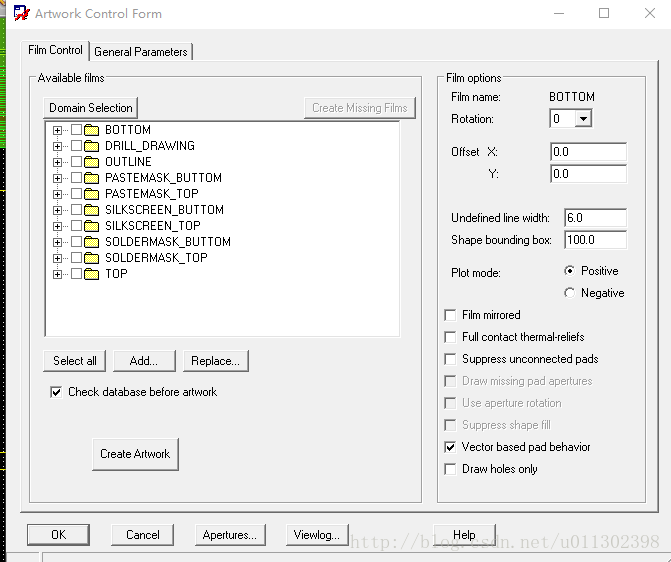This screenshot has width=671, height=562.
Task: Select the Film Control tab
Action: pos(55,50)
